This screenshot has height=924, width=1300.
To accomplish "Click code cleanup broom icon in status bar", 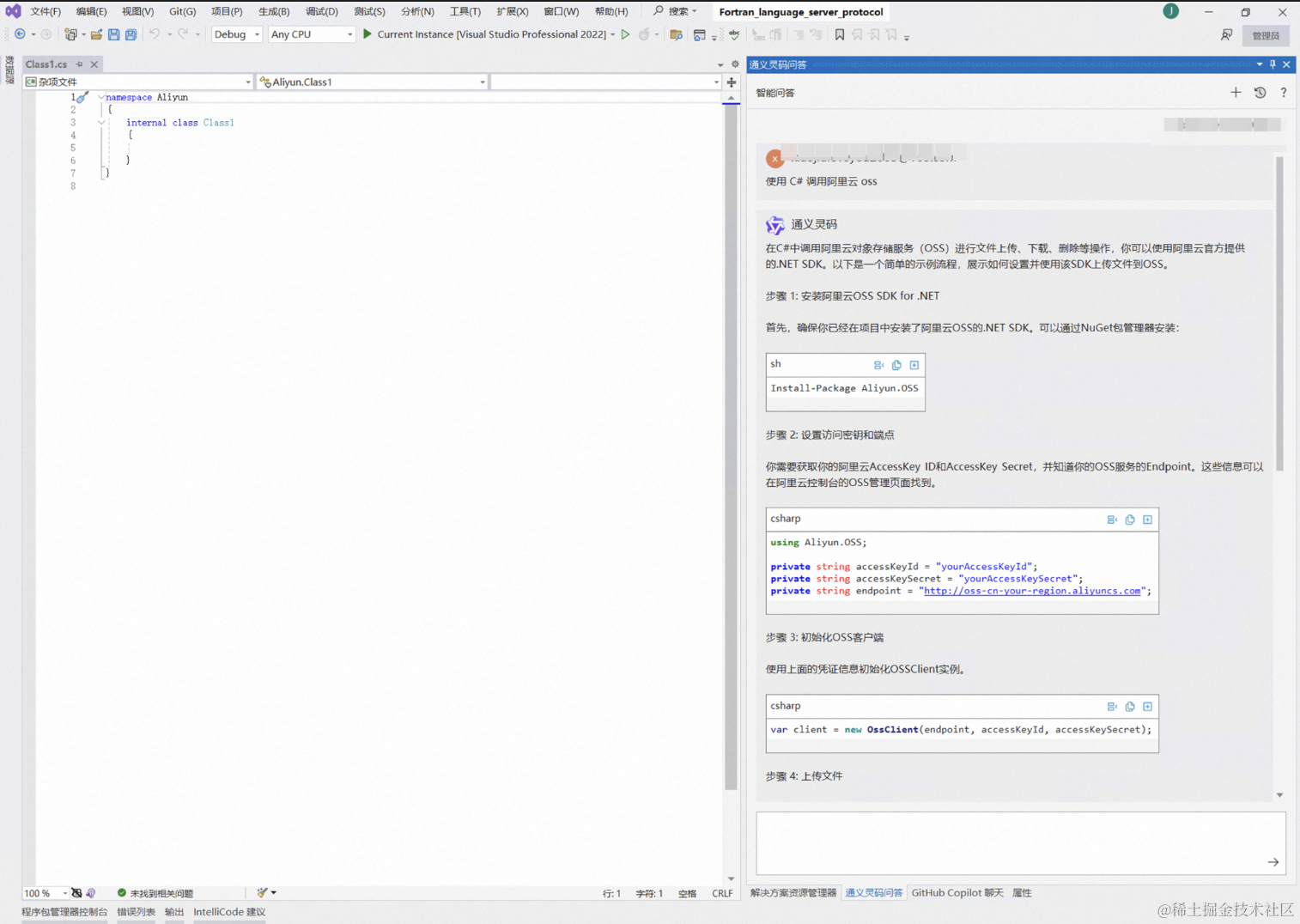I will (263, 893).
